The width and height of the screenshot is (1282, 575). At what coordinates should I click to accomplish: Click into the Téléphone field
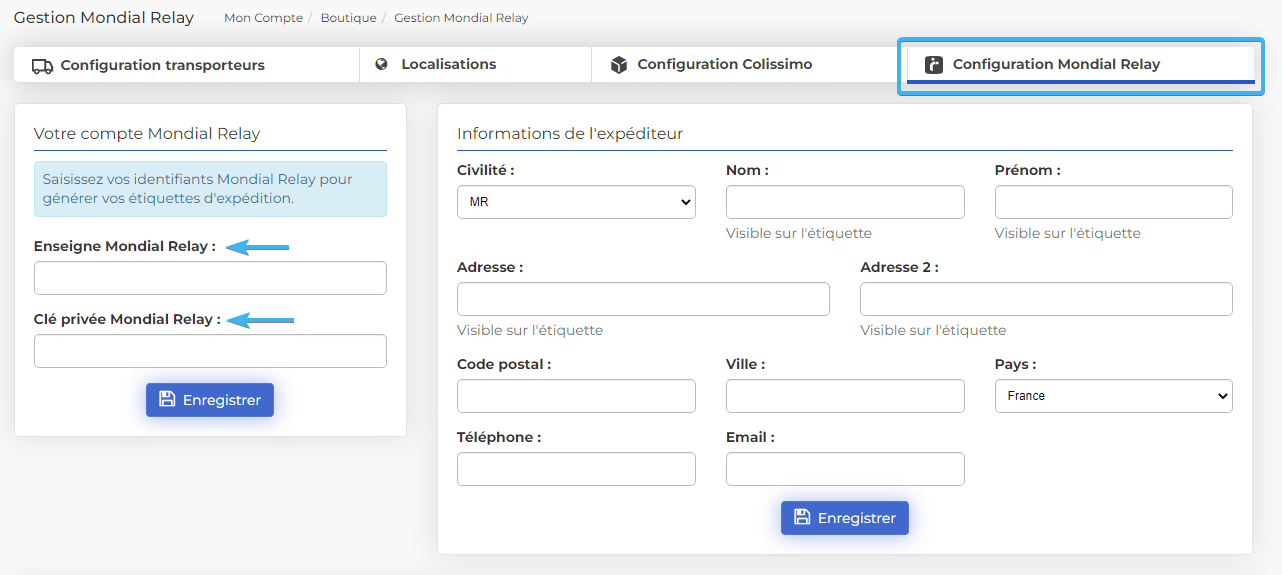pos(576,469)
